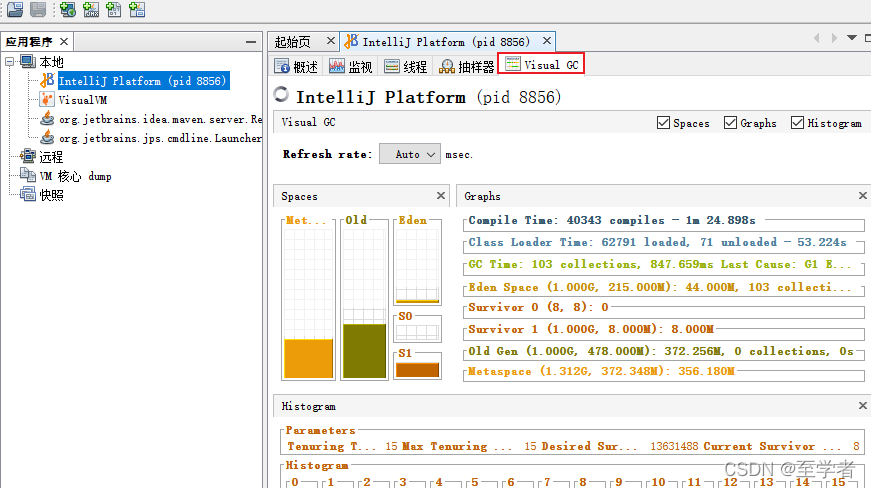Viewport: 871px width, 488px height.
Task: Click the Desired Survivor size value 13631488
Action: 674,446
